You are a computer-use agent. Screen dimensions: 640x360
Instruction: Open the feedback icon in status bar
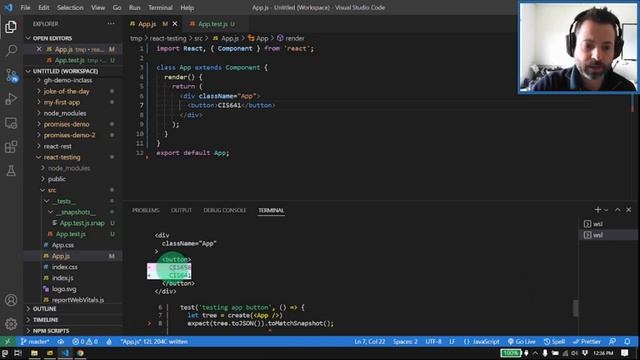pyautogui.click(x=612, y=341)
